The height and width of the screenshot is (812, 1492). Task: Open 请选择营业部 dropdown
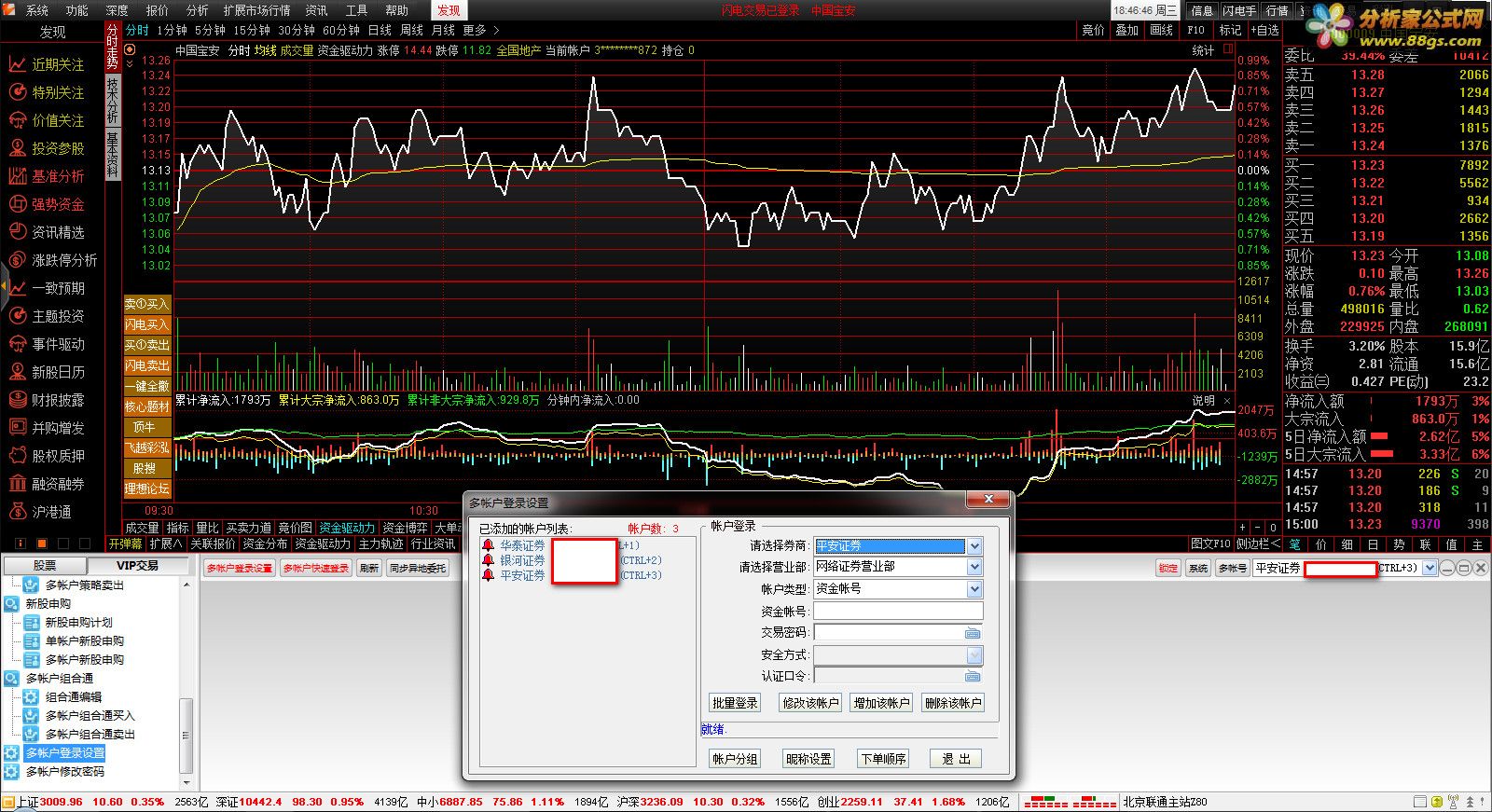click(x=974, y=567)
